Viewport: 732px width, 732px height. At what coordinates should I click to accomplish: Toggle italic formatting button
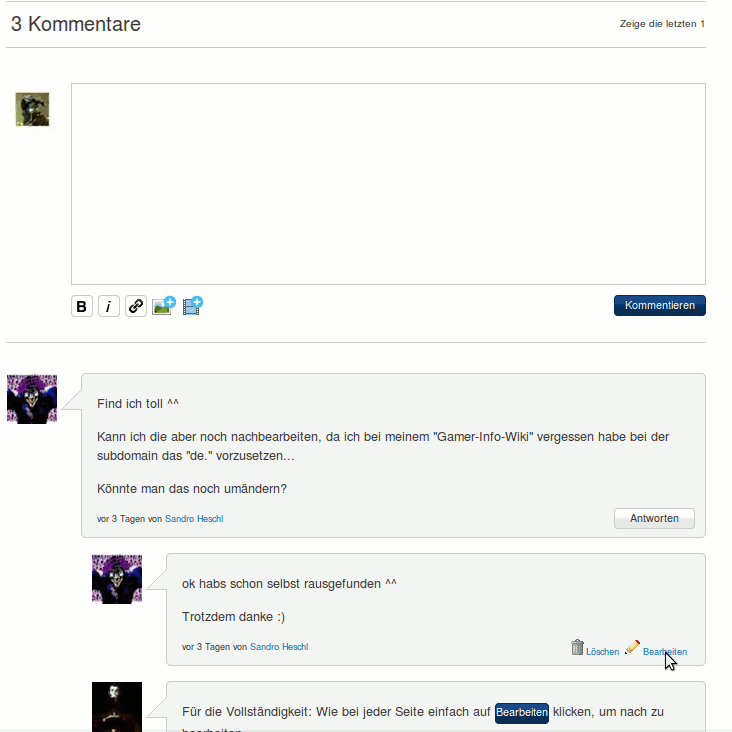tap(109, 306)
